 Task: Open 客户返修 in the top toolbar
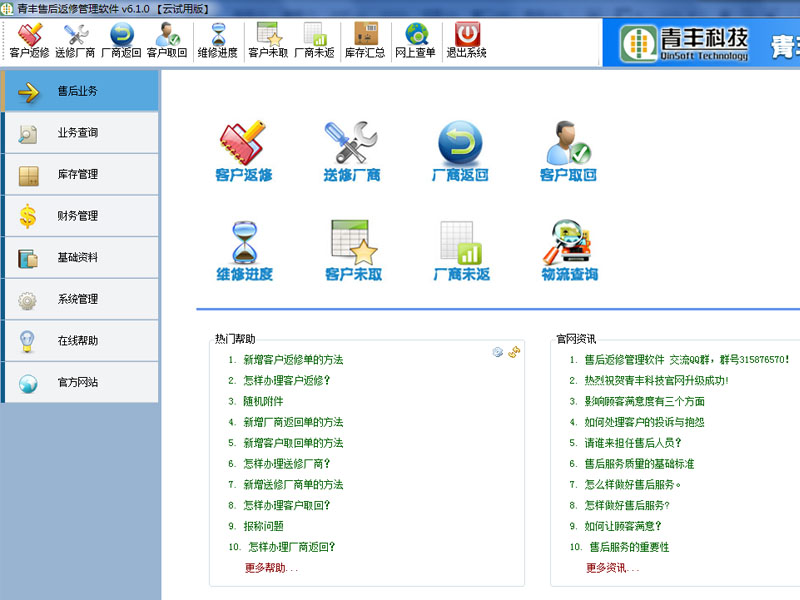(x=29, y=40)
